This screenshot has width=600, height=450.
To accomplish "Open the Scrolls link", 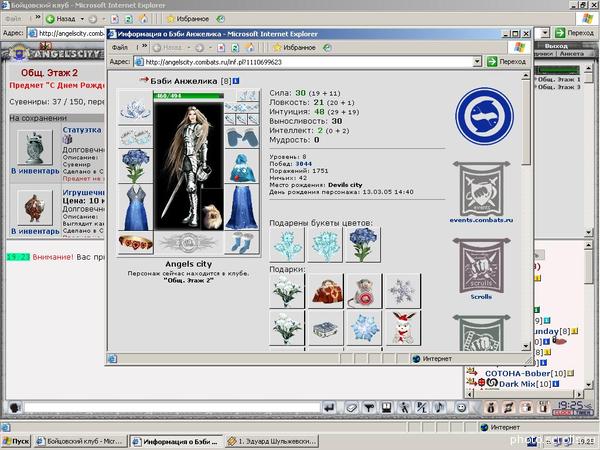I will coord(481,297).
